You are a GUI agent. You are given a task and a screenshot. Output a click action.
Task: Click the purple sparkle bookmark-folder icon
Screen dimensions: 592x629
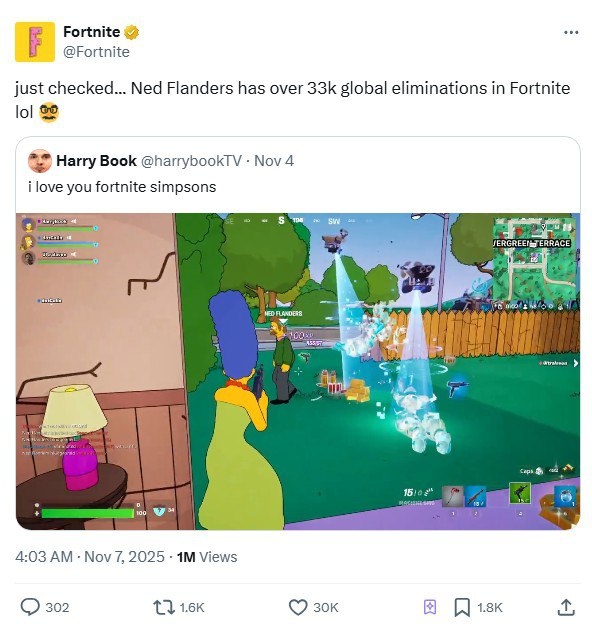430,607
